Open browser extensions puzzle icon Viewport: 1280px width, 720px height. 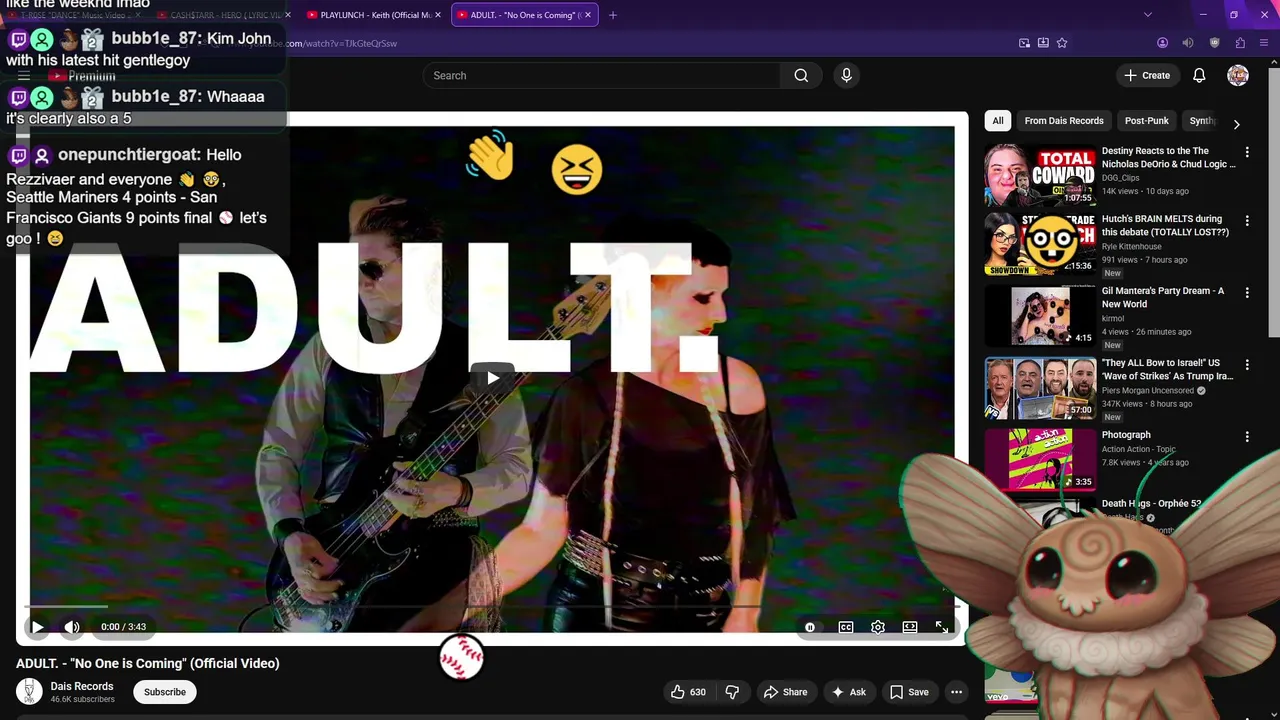(x=1240, y=43)
